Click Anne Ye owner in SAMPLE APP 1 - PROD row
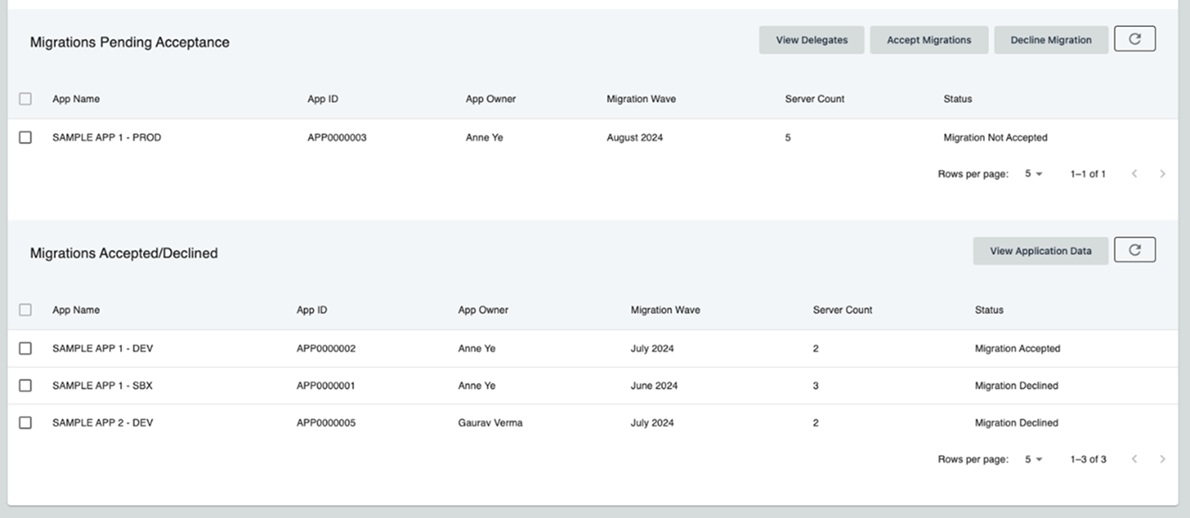 point(484,137)
